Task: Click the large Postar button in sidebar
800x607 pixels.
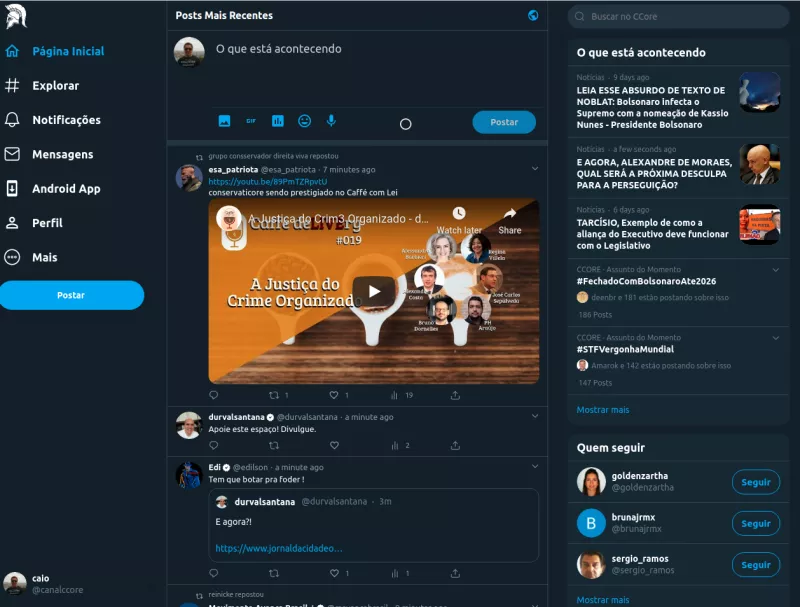Action: (71, 295)
